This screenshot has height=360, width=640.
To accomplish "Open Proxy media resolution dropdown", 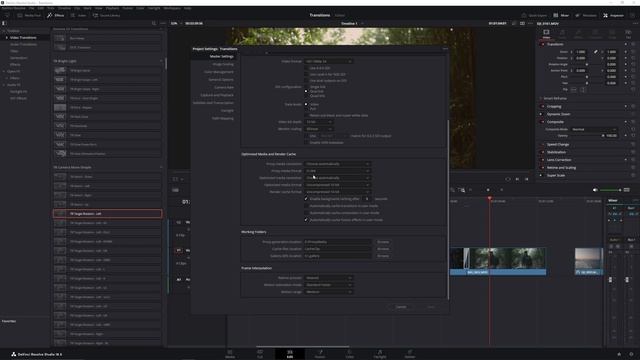I will (338, 164).
